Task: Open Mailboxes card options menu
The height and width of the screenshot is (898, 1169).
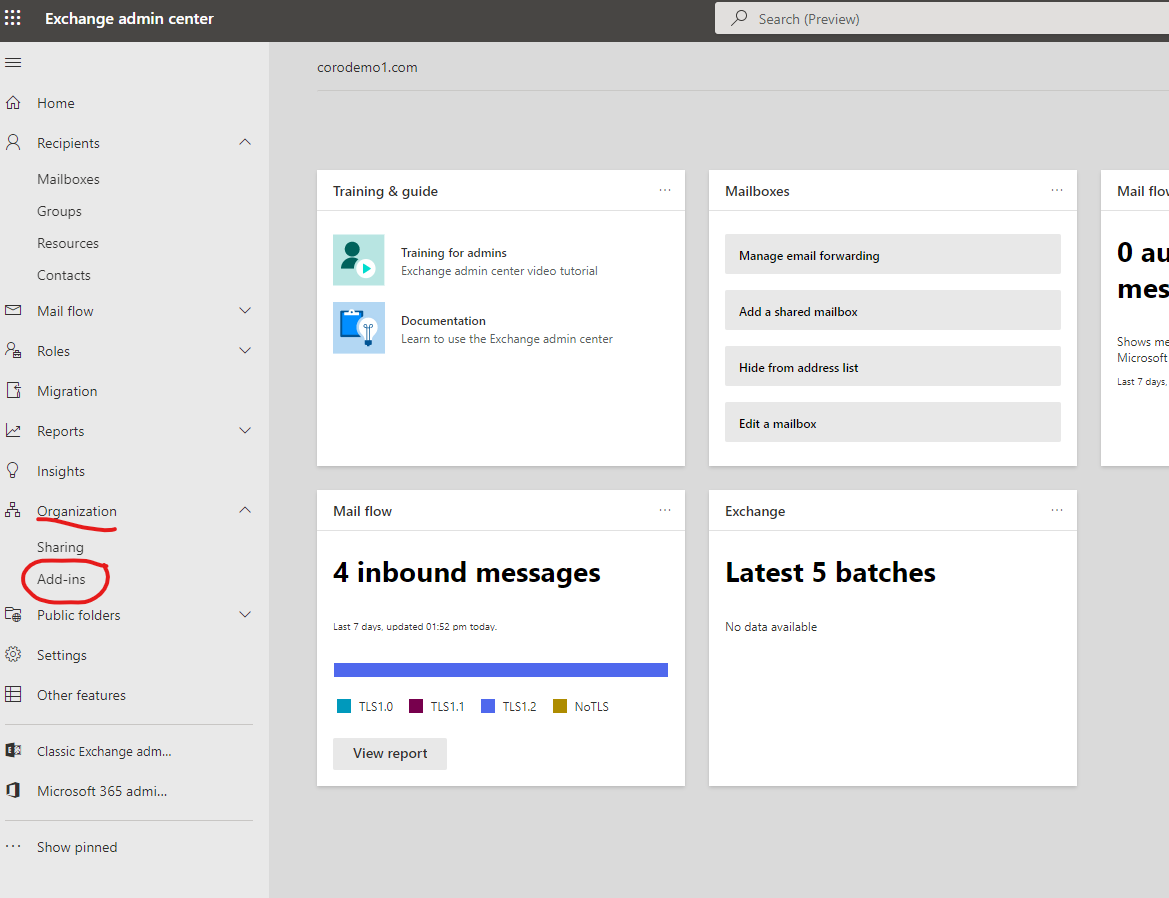Action: point(1057,191)
